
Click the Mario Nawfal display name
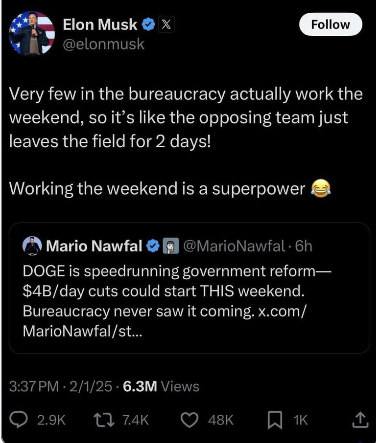coord(94,246)
